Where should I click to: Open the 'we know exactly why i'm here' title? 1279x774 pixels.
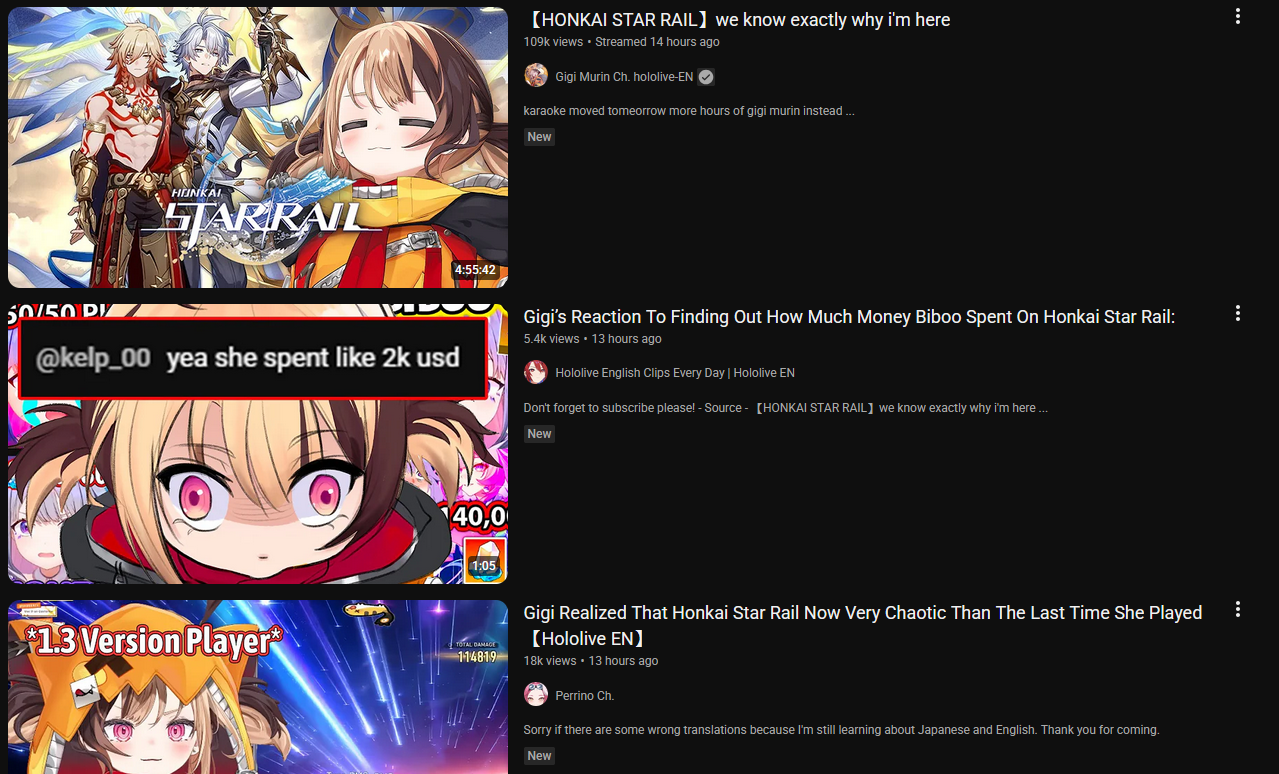pyautogui.click(x=737, y=20)
